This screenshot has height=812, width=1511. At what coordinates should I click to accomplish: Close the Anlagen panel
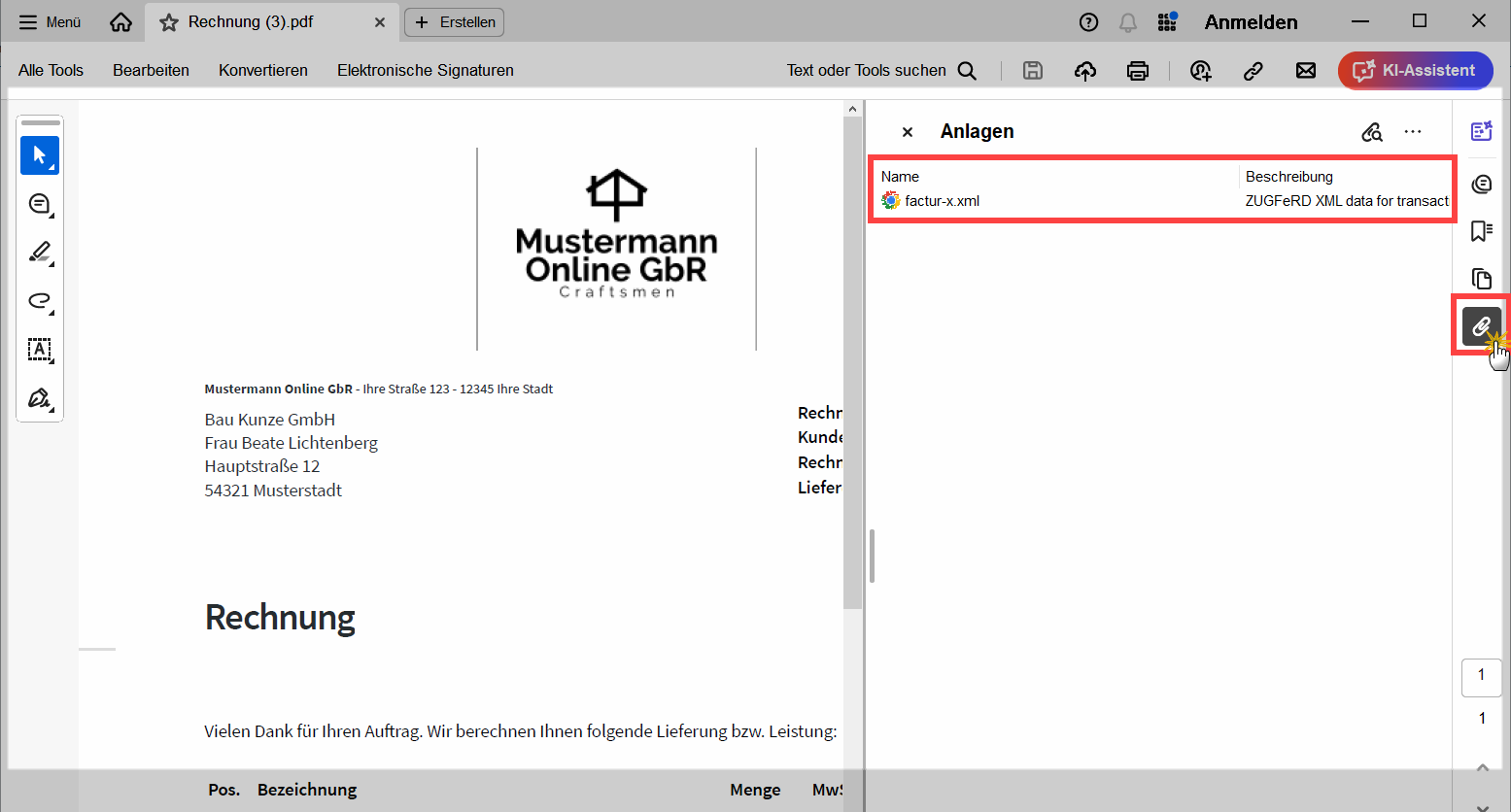[908, 132]
